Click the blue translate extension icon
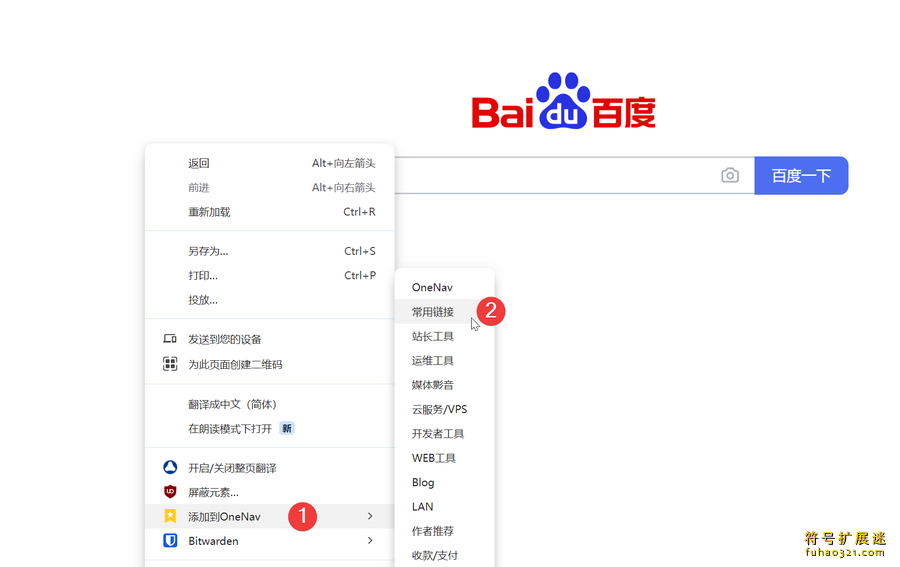 (x=170, y=467)
